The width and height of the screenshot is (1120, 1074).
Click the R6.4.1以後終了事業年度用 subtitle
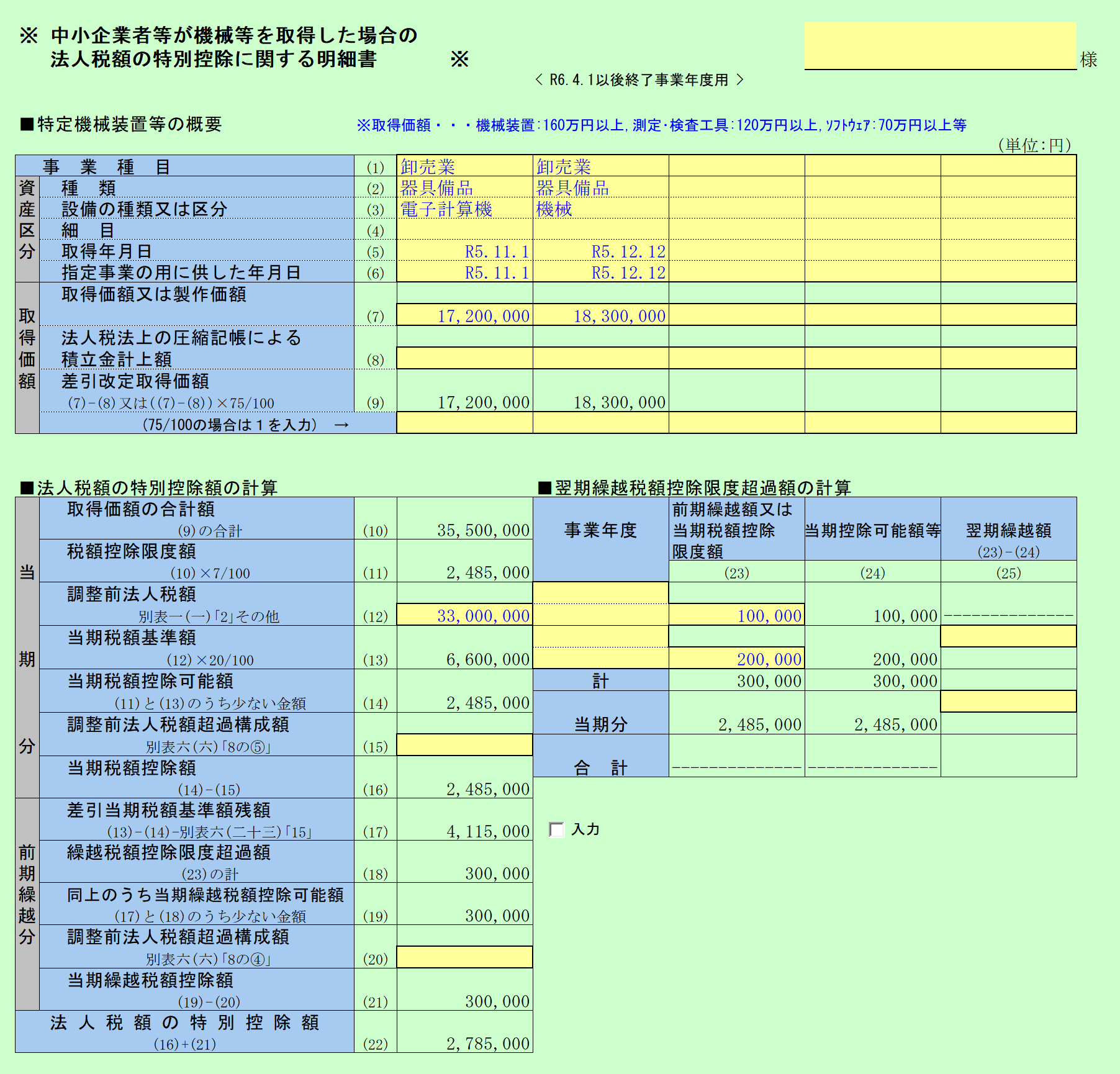tap(639, 80)
